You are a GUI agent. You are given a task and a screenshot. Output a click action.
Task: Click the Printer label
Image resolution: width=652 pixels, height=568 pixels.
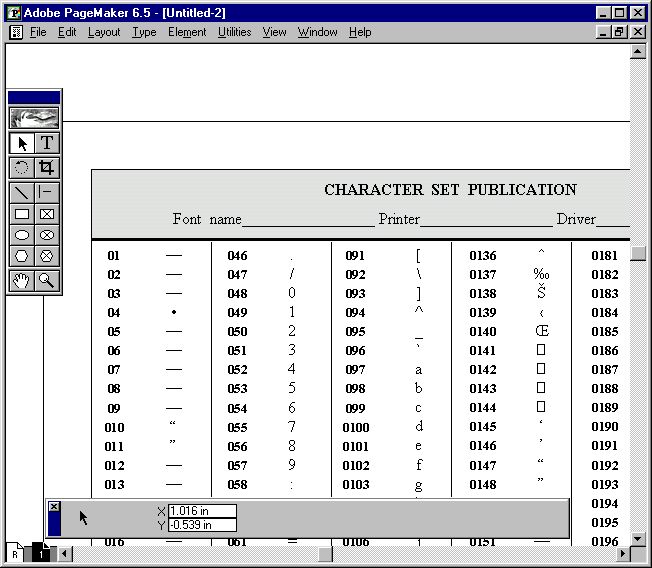tap(399, 219)
